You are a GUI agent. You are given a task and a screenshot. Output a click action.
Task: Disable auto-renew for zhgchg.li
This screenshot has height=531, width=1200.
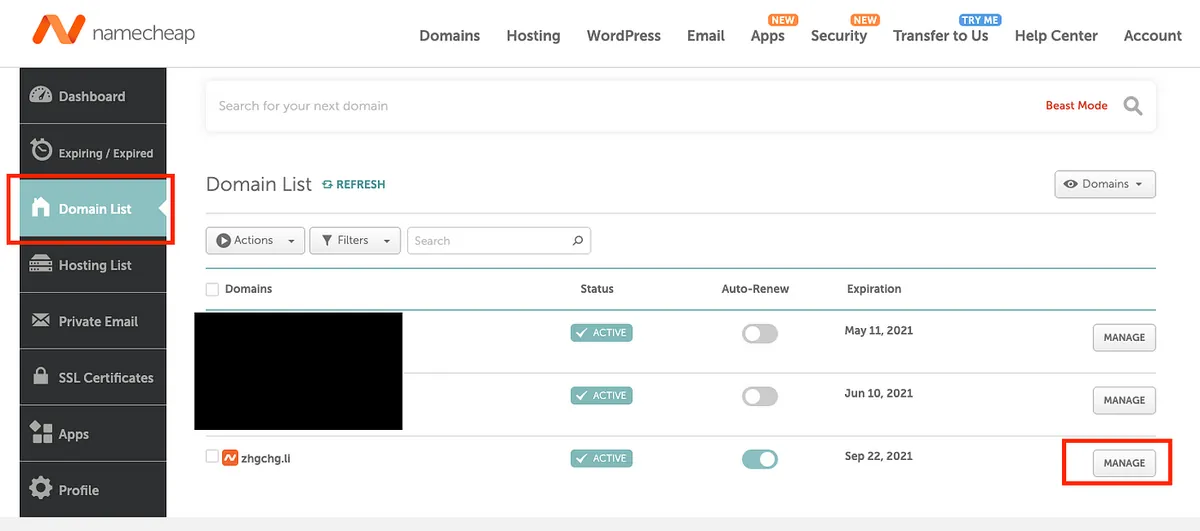point(759,459)
